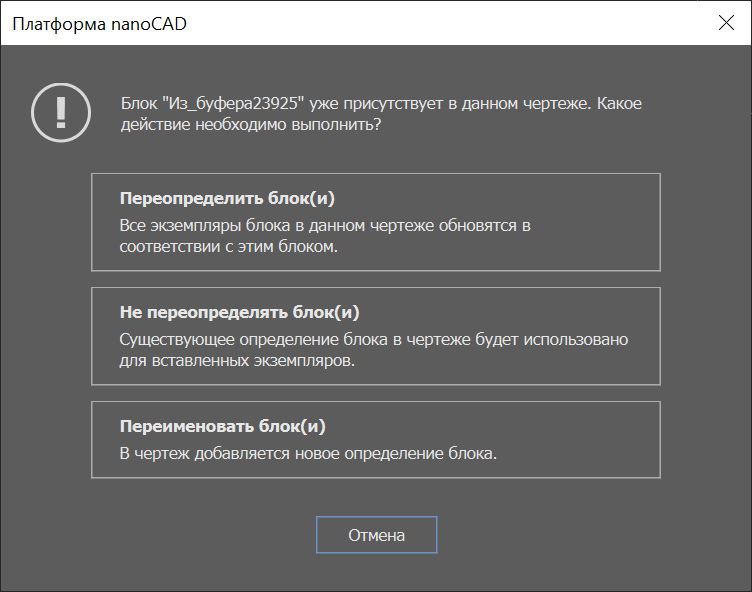752x592 pixels.
Task: Click text 'для вставленных экземпляров'
Action: (x=237, y=361)
